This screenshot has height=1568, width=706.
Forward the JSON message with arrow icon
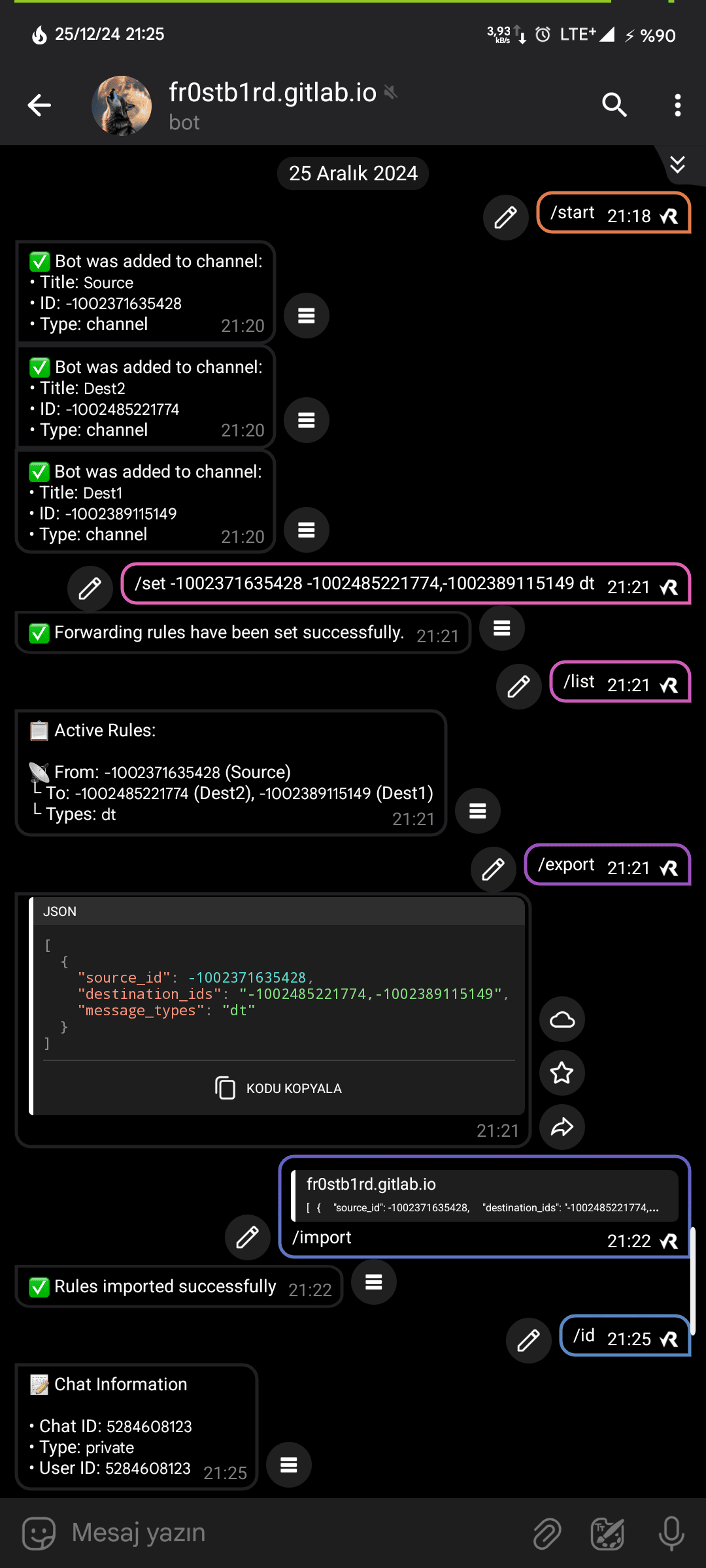562,1127
